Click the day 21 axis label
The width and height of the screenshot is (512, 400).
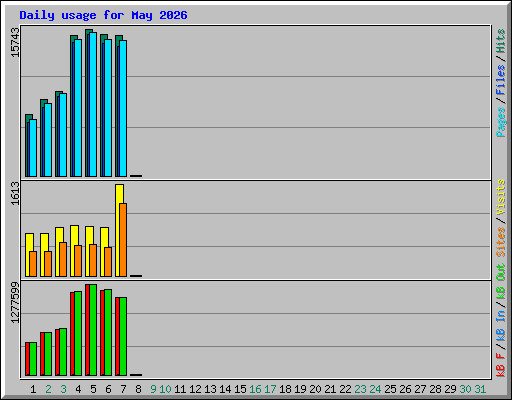[330, 389]
